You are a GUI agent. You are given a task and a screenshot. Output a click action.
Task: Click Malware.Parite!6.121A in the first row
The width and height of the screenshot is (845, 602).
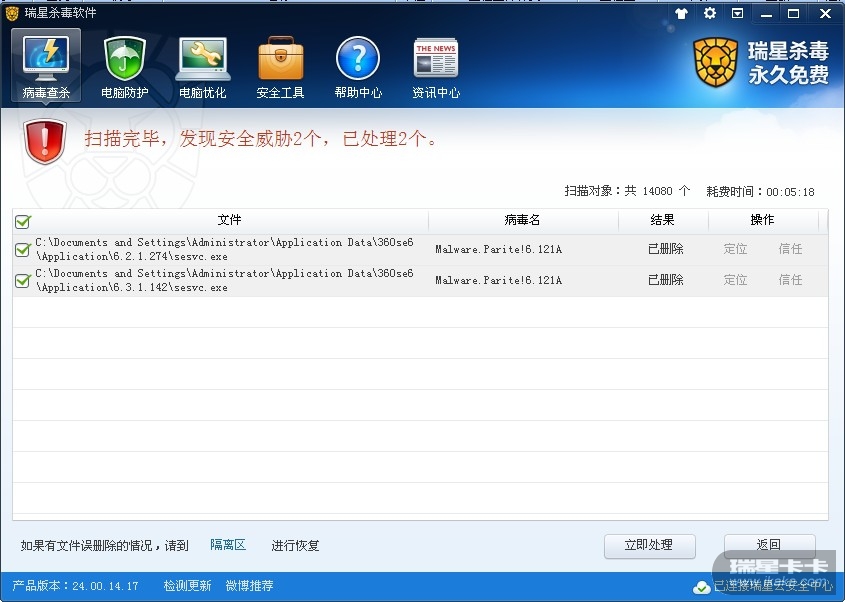(498, 249)
